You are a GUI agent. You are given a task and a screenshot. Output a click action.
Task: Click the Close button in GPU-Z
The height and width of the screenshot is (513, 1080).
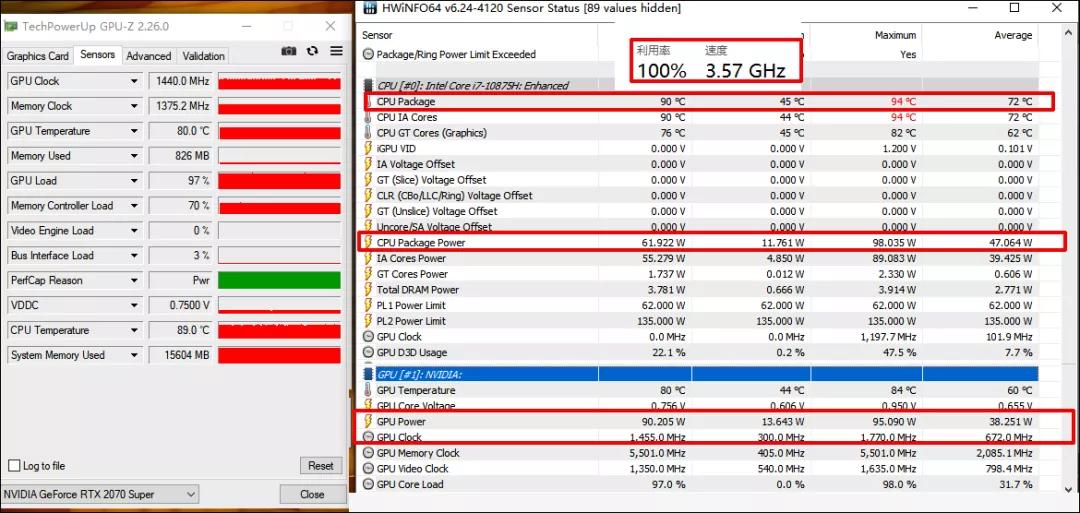point(312,494)
